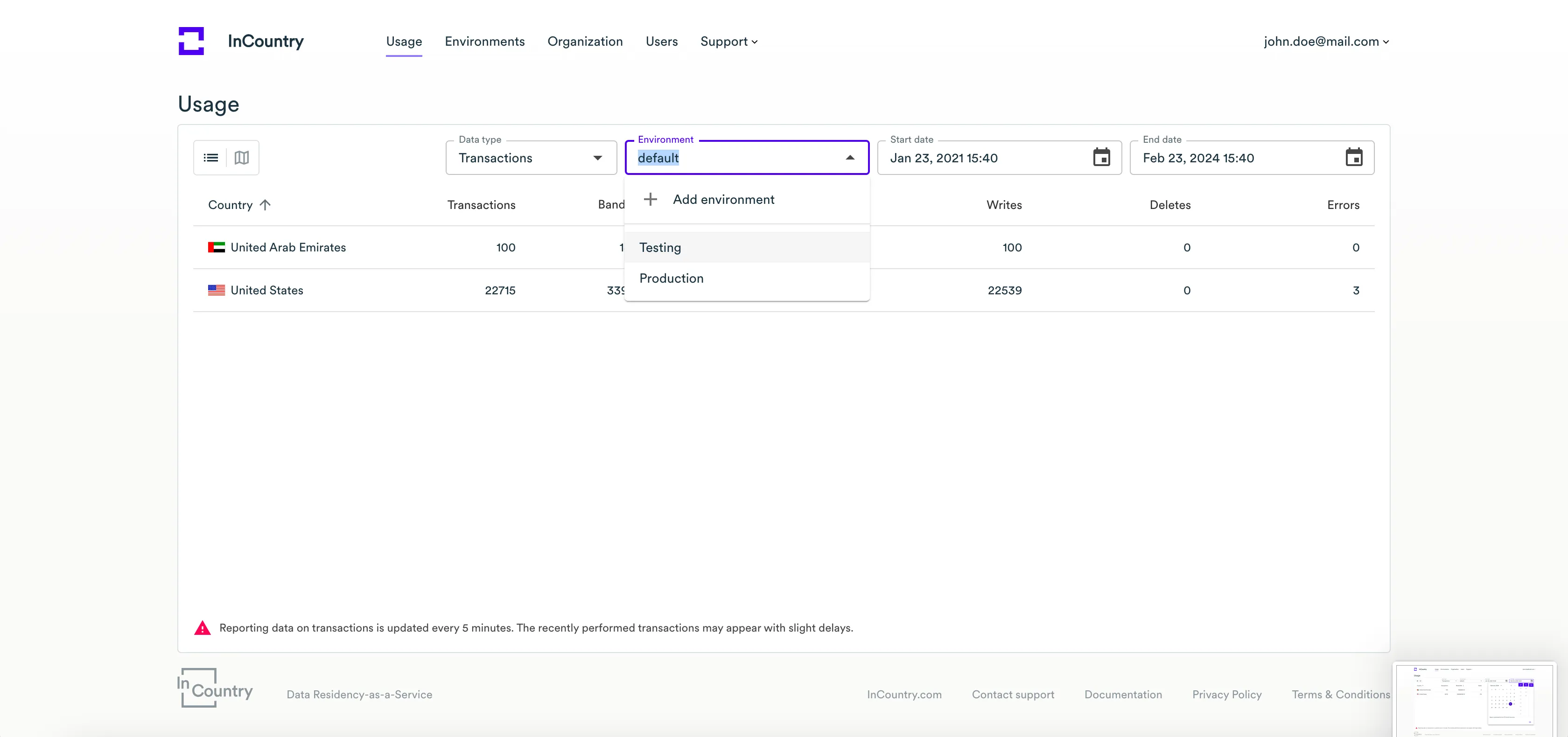Select Testing environment option

[660, 248]
